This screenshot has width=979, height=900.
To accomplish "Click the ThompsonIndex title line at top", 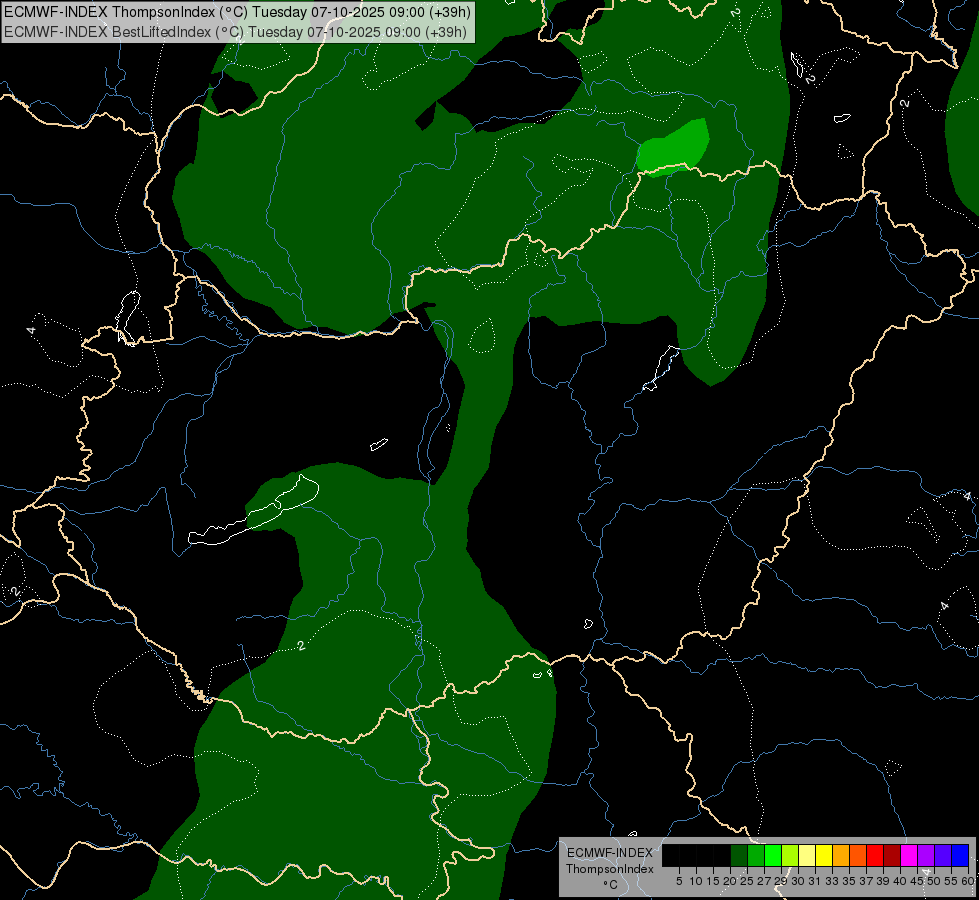I will point(237,12).
